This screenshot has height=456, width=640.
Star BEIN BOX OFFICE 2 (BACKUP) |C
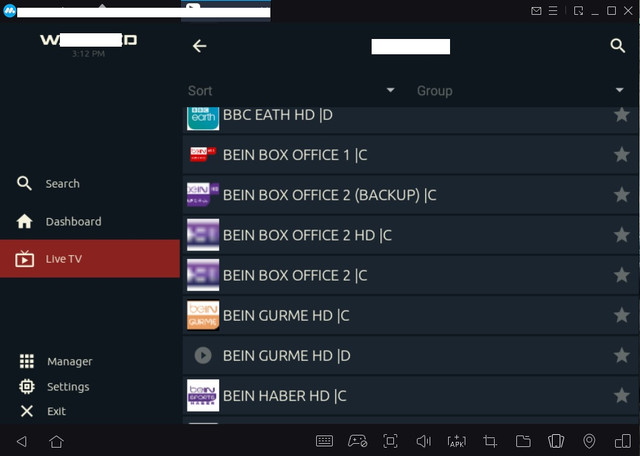click(621, 195)
